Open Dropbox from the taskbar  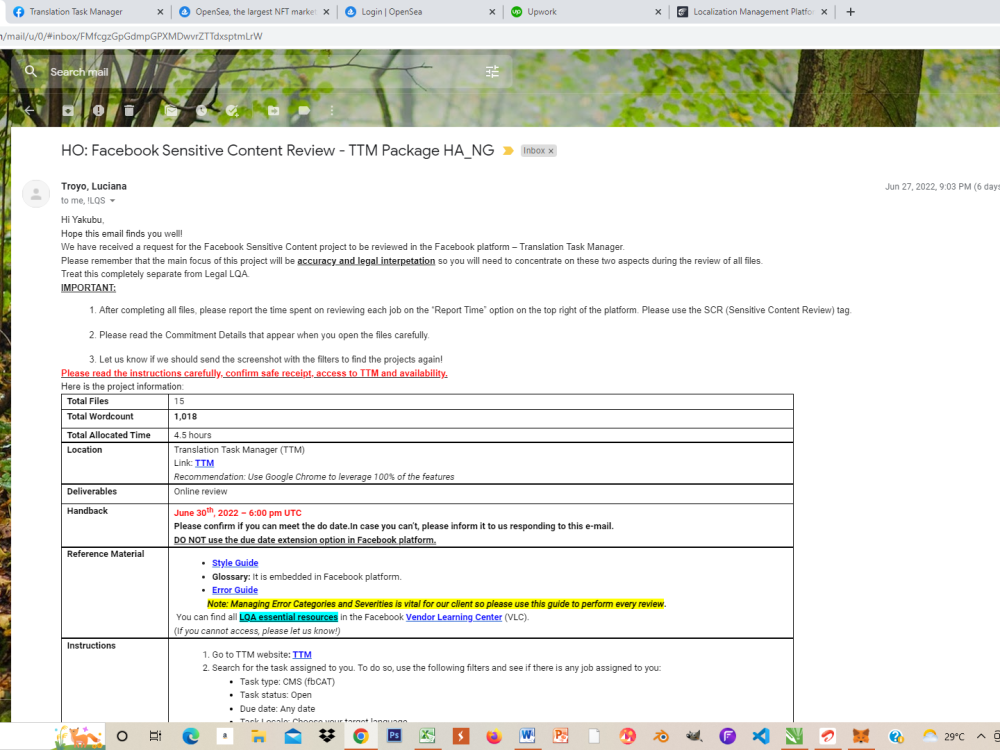click(327, 737)
